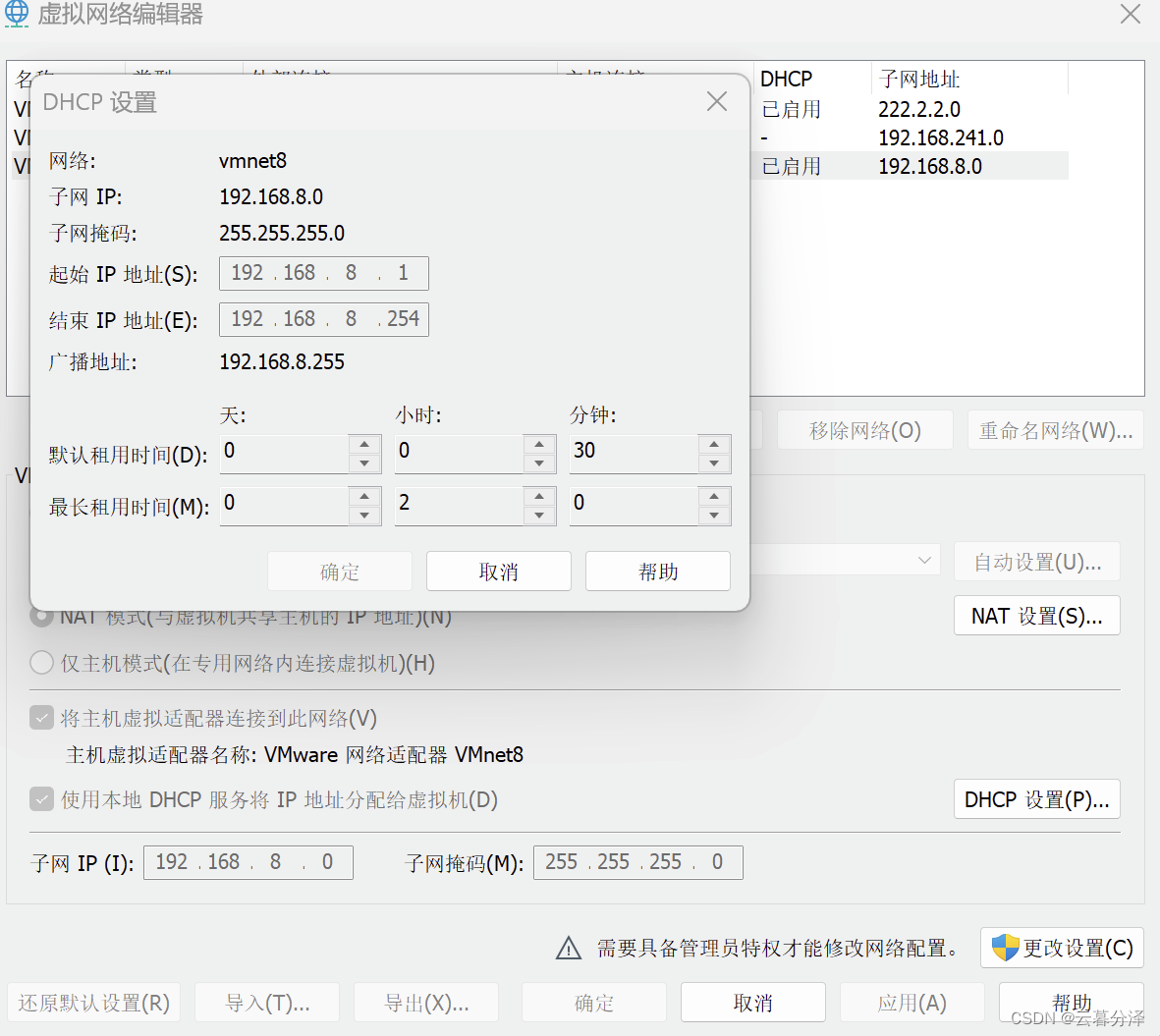Toggle 使用本地 DHCP 服务 checkbox

pyautogui.click(x=41, y=799)
